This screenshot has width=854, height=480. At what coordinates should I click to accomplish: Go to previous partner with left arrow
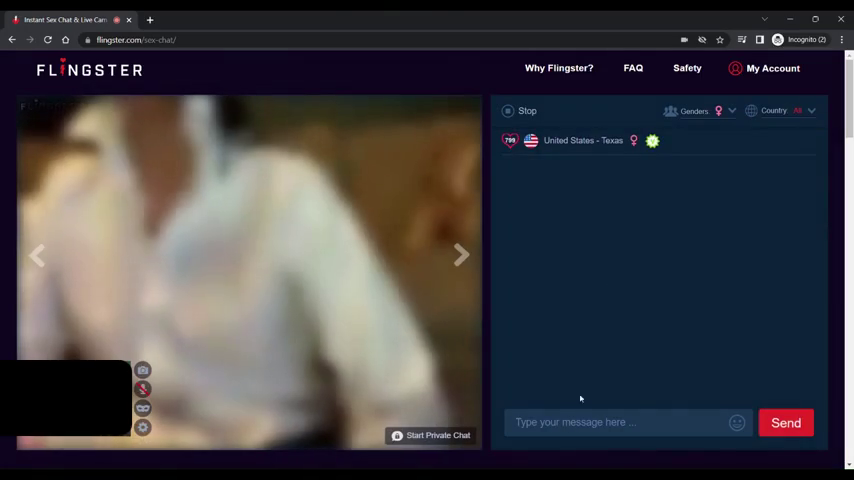(37, 255)
